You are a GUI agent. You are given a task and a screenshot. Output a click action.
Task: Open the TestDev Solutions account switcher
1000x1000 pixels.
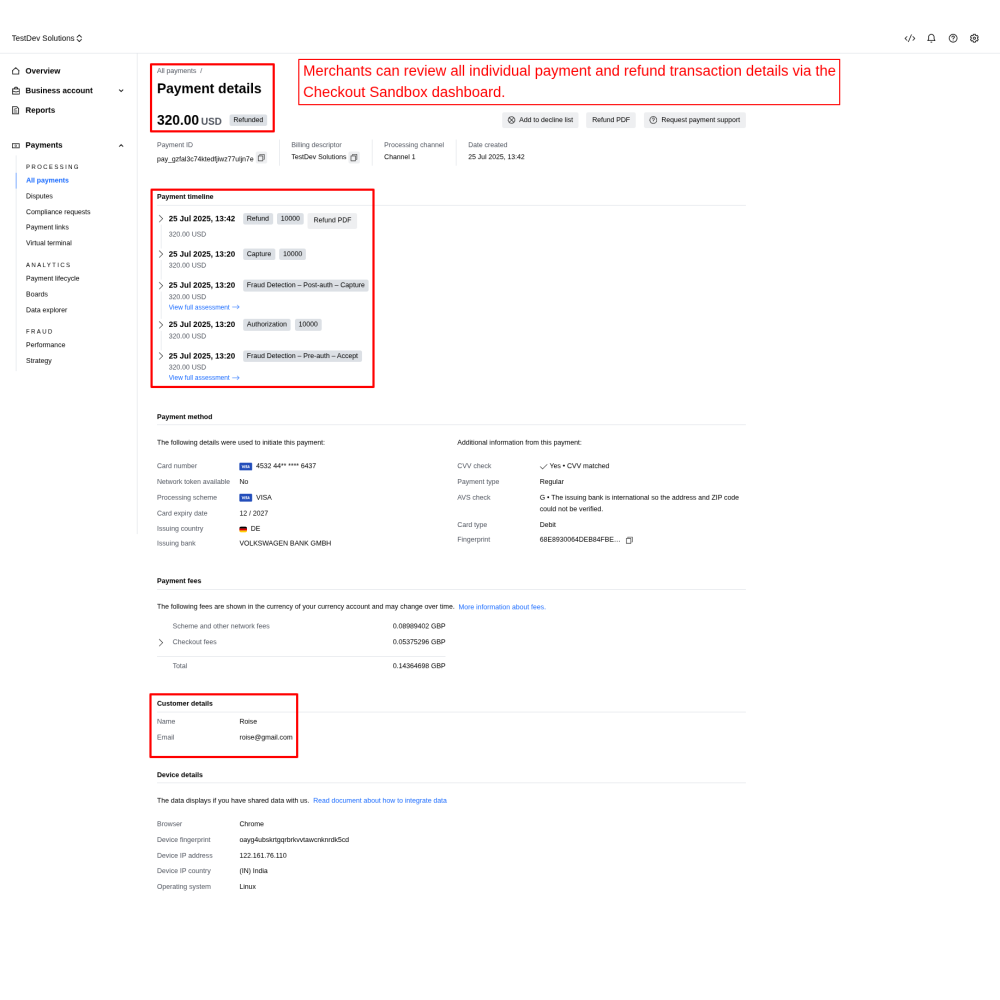pos(47,38)
